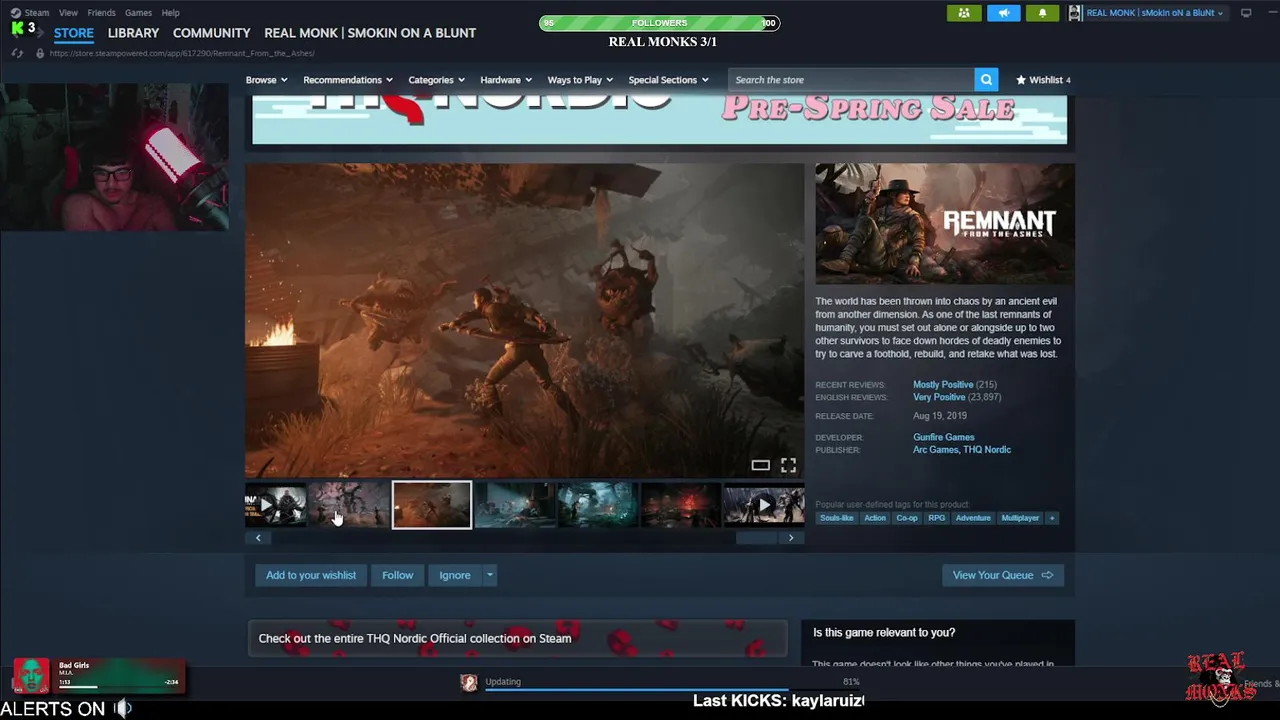Select the highlighted third screenshot thumbnail

coord(432,505)
